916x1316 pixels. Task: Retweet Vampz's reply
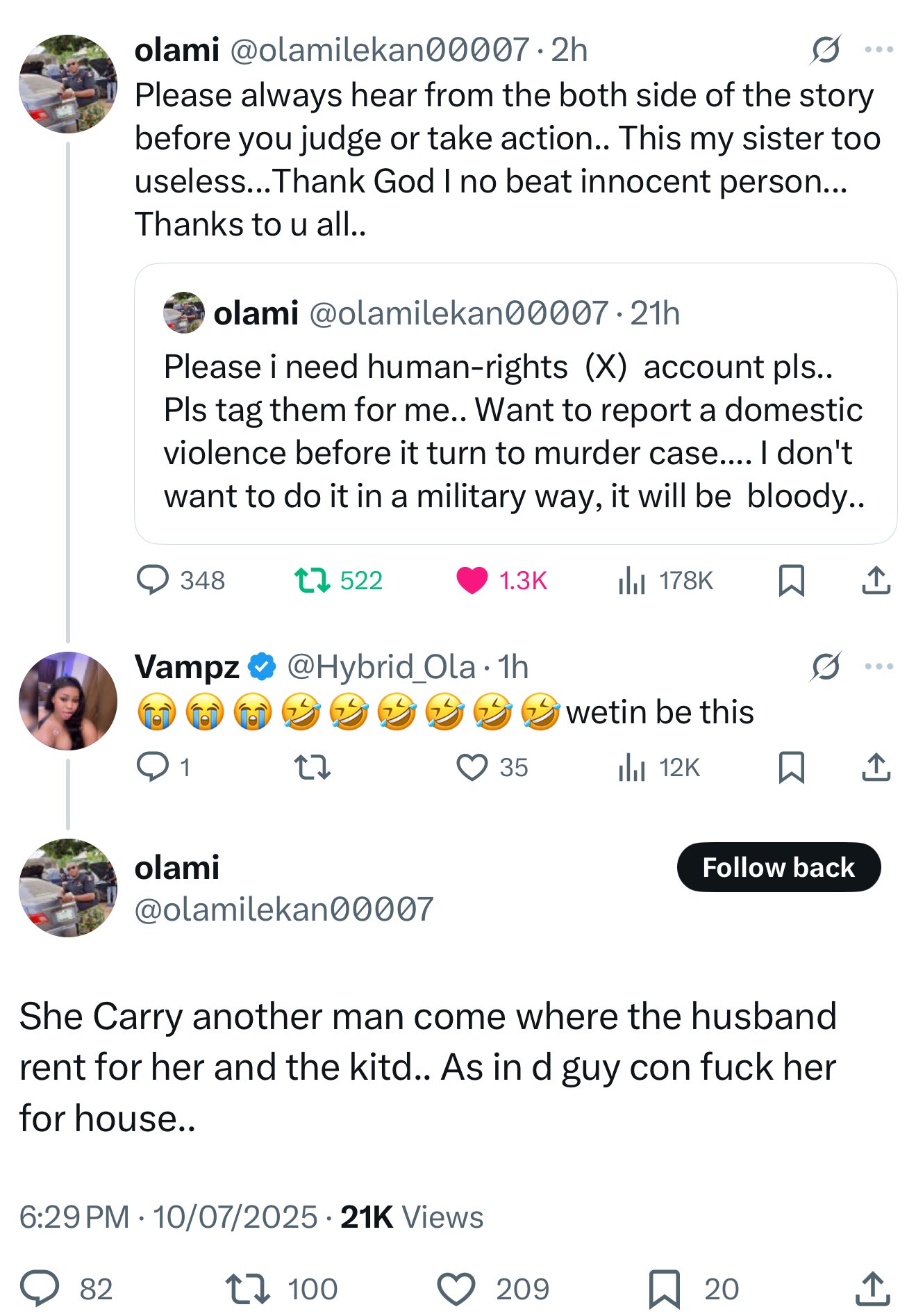pyautogui.click(x=312, y=767)
